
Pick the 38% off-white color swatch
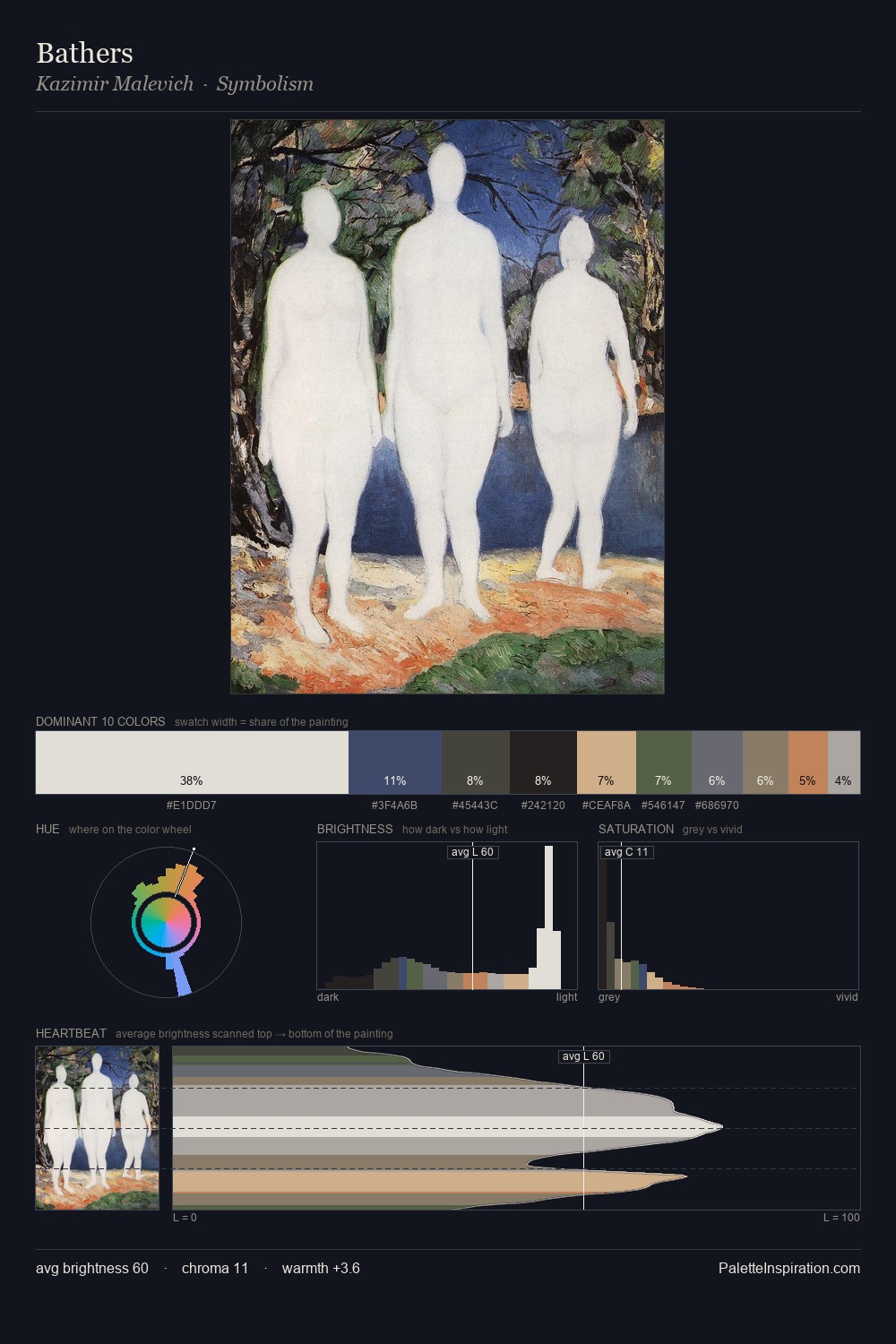(x=192, y=762)
